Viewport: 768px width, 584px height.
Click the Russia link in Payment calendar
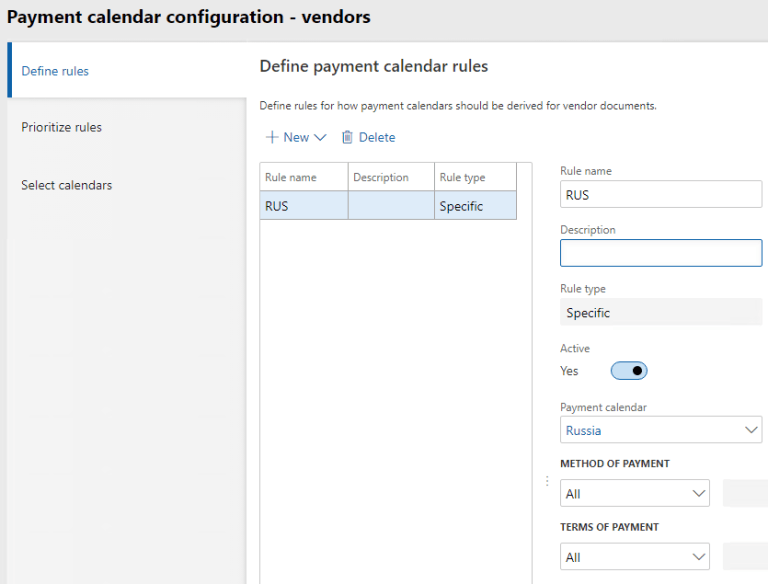click(583, 430)
